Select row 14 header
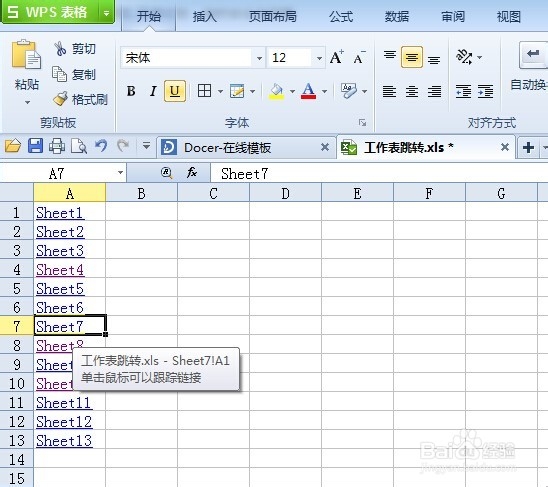 [x=17, y=459]
